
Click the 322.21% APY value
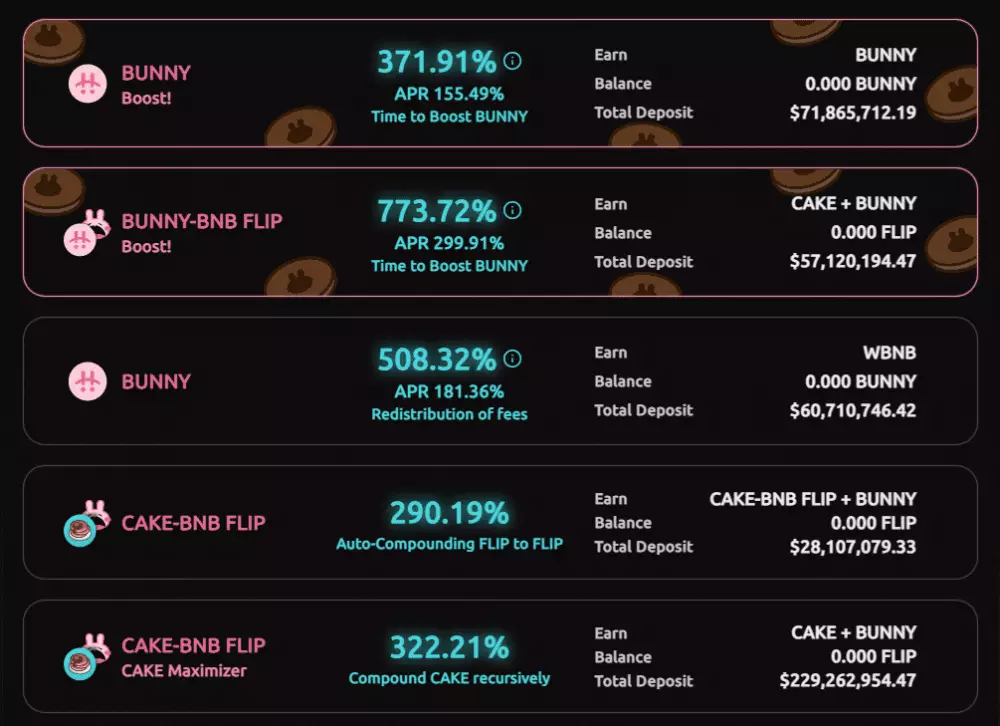[449, 648]
